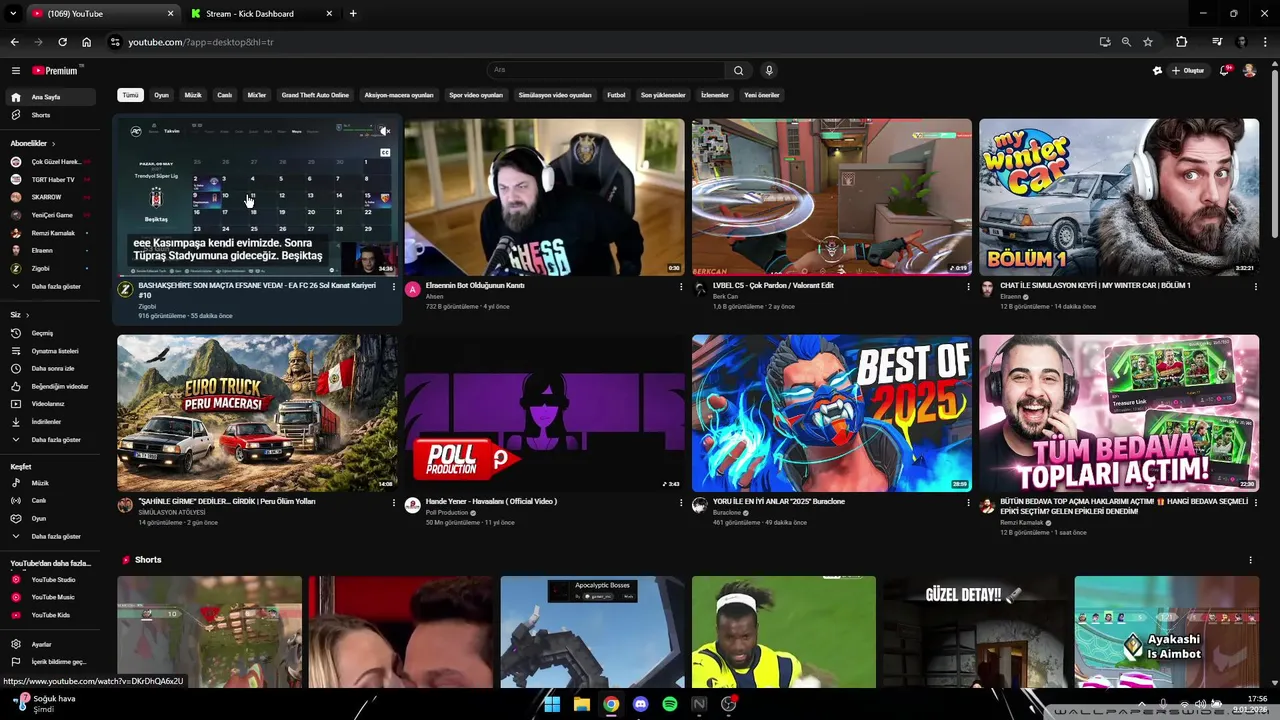1280x720 pixels.
Task: Open GÜZEL DETAY short thumbnail
Action: (x=975, y=632)
